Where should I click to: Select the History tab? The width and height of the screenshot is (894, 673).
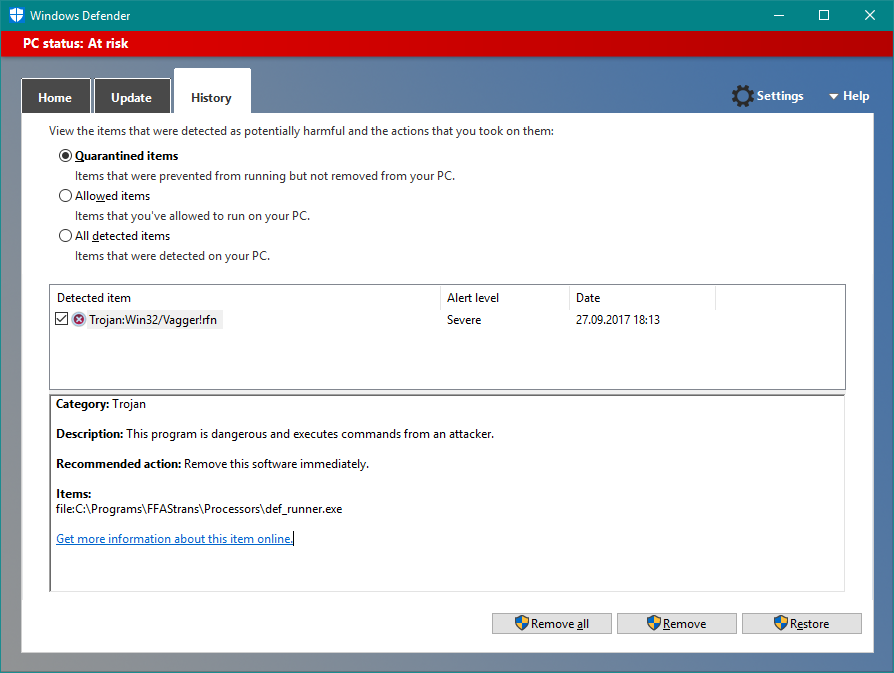click(x=212, y=92)
